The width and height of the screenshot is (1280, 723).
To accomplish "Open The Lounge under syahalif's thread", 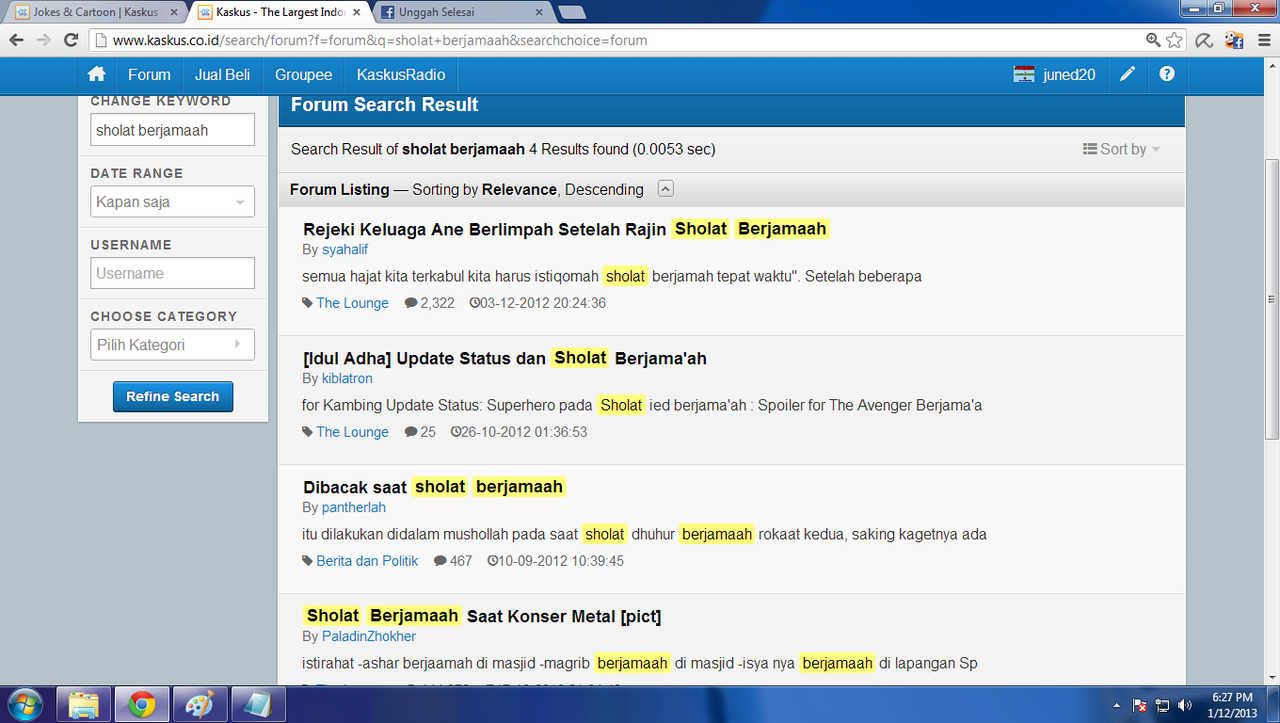I will (352, 303).
